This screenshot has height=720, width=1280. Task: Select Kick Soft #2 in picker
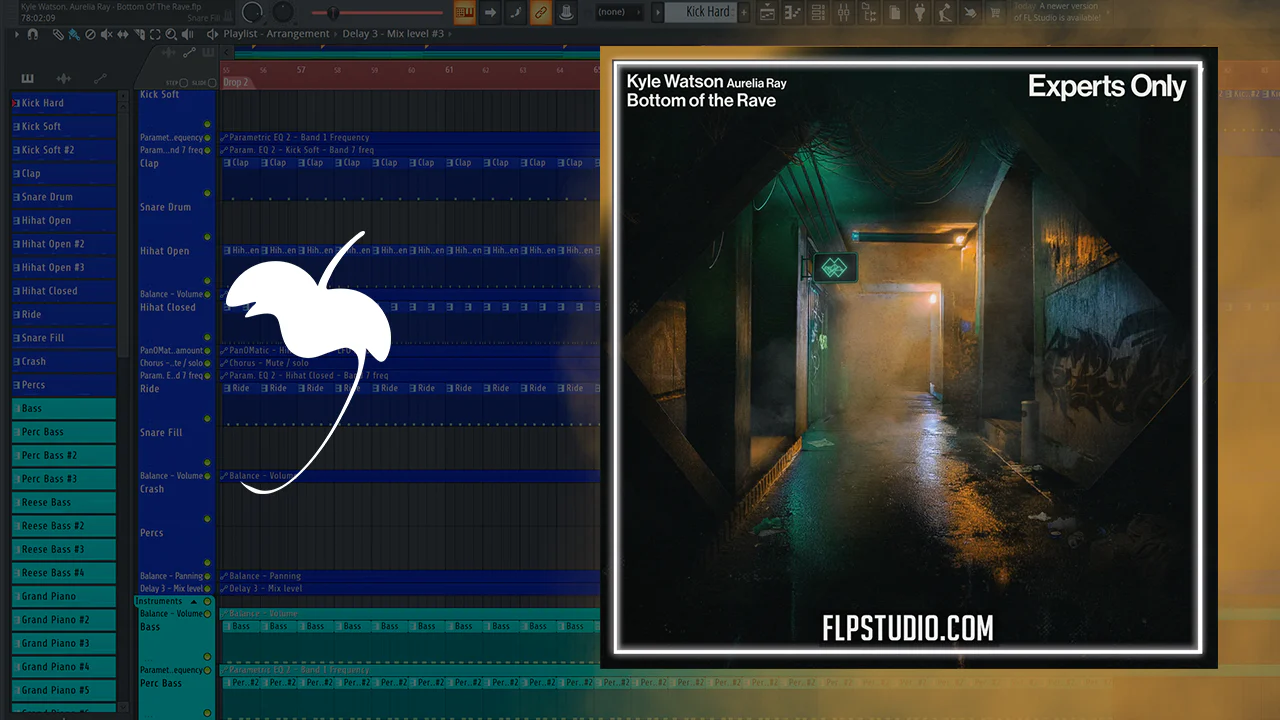click(64, 150)
